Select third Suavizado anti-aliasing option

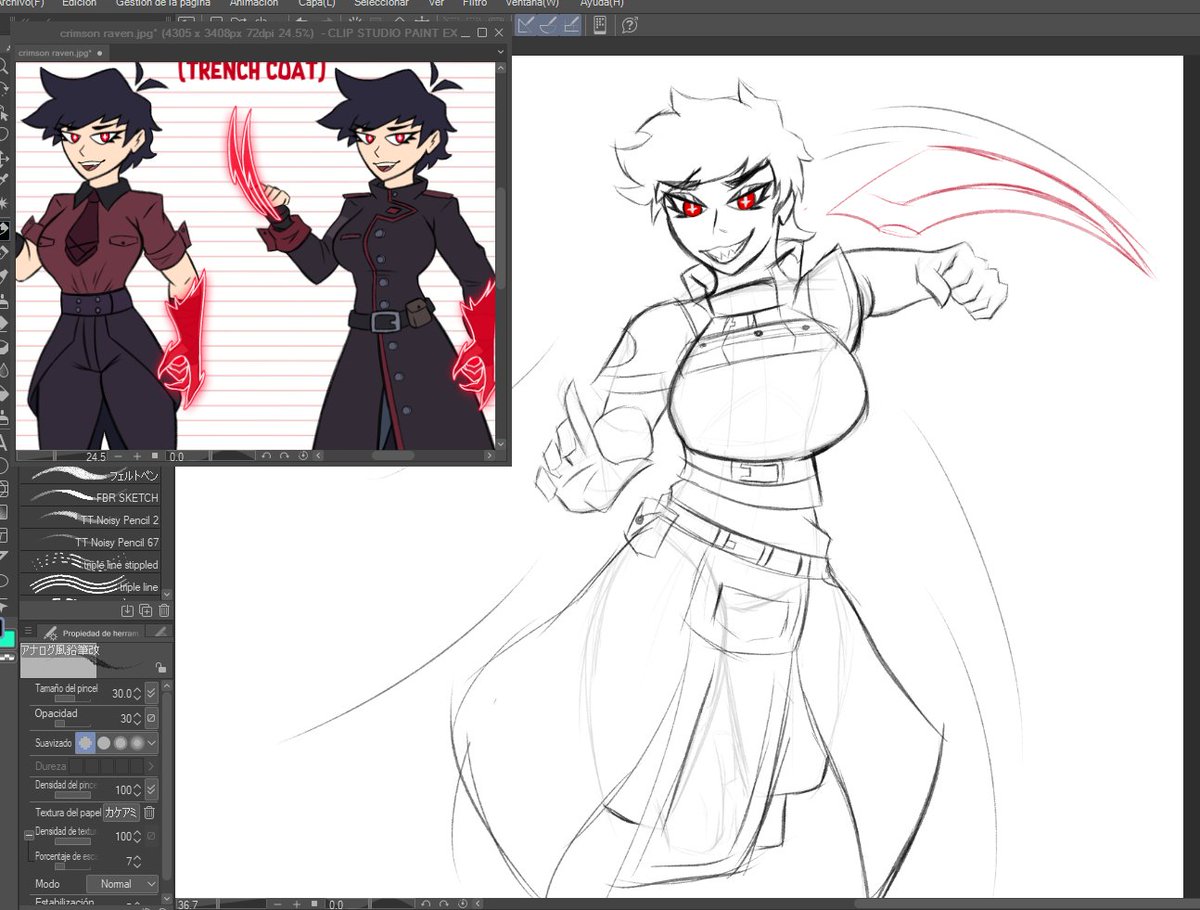(x=119, y=743)
